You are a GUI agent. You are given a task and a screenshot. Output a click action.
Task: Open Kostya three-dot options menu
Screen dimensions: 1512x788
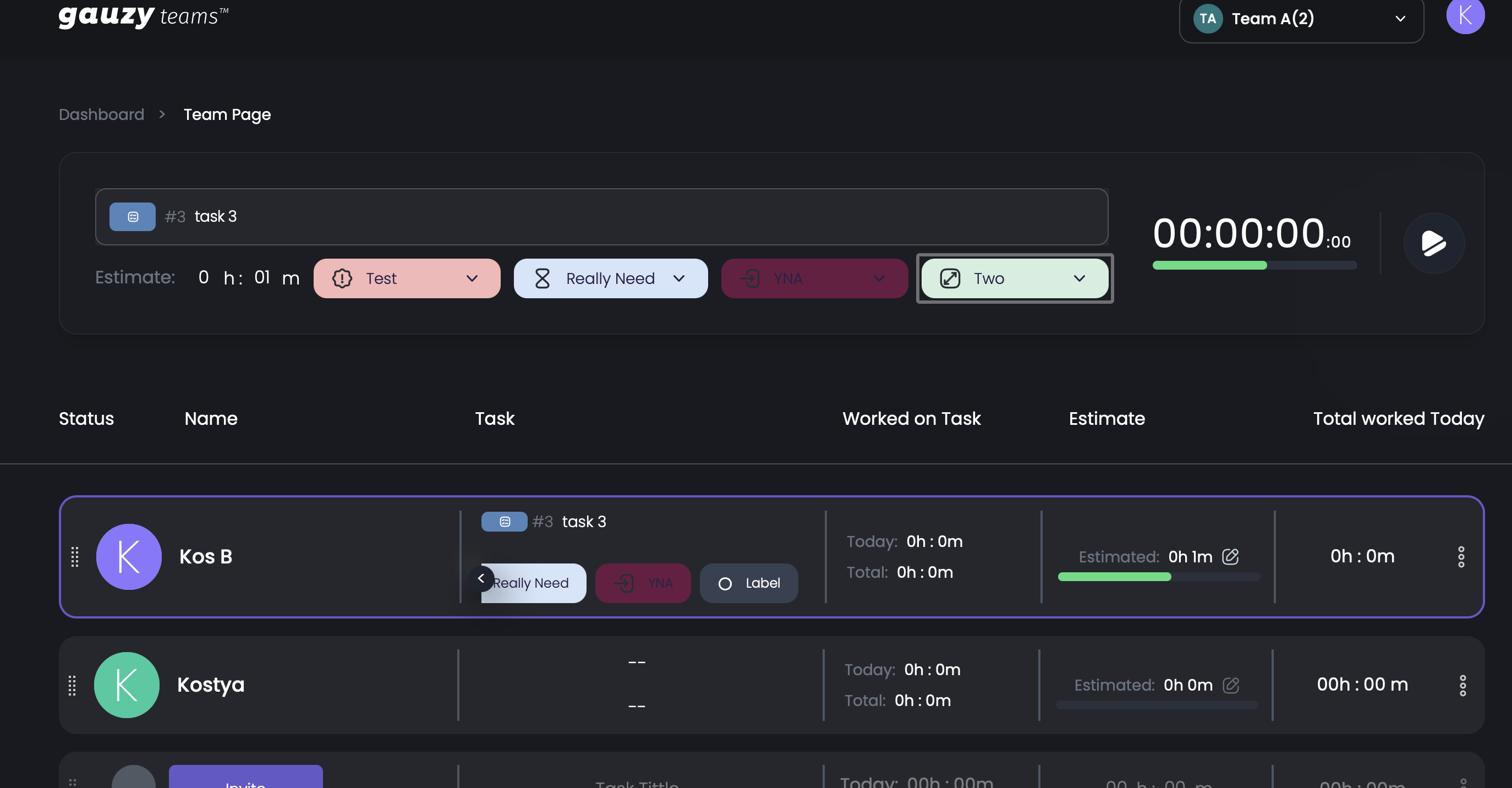pyautogui.click(x=1462, y=685)
